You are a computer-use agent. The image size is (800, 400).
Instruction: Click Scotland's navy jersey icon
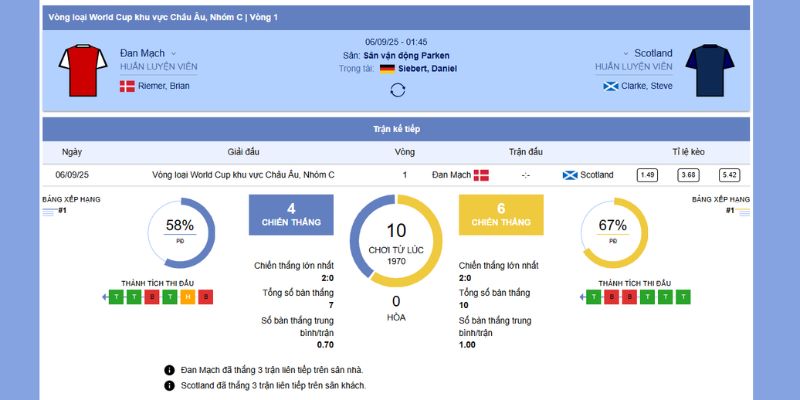pyautogui.click(x=712, y=70)
